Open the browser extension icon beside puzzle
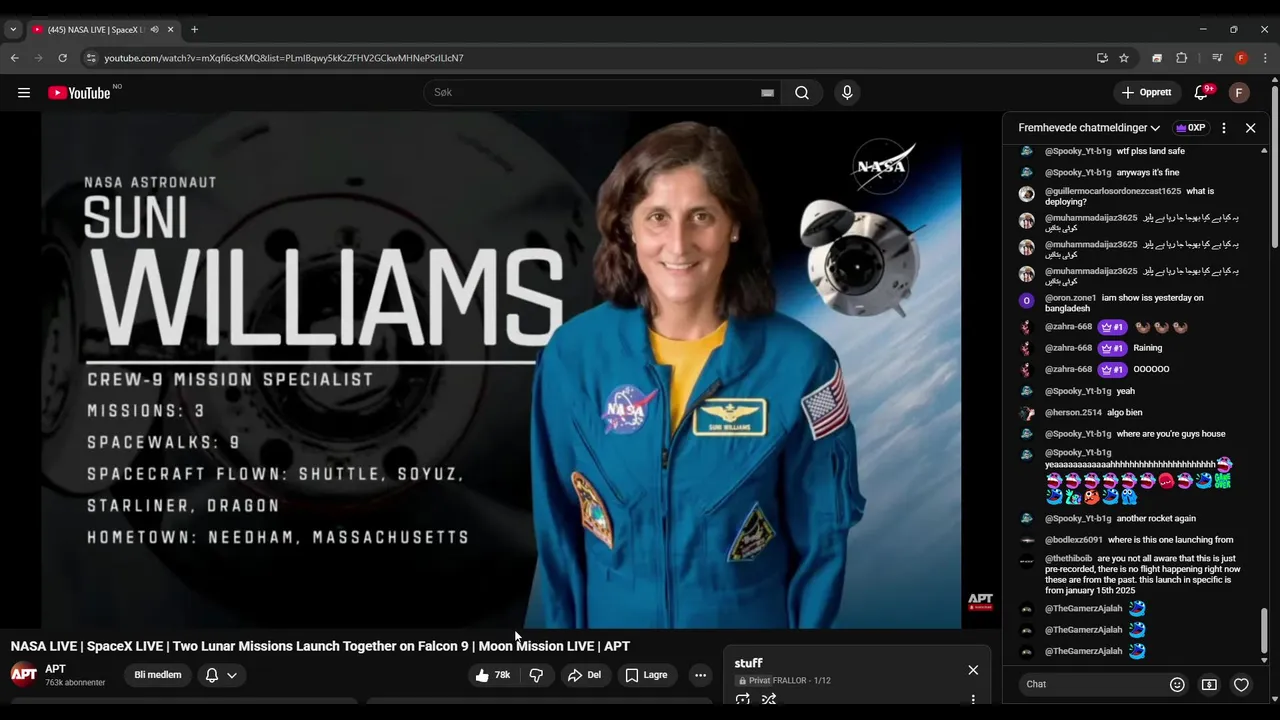This screenshot has width=1280, height=720. [1157, 58]
